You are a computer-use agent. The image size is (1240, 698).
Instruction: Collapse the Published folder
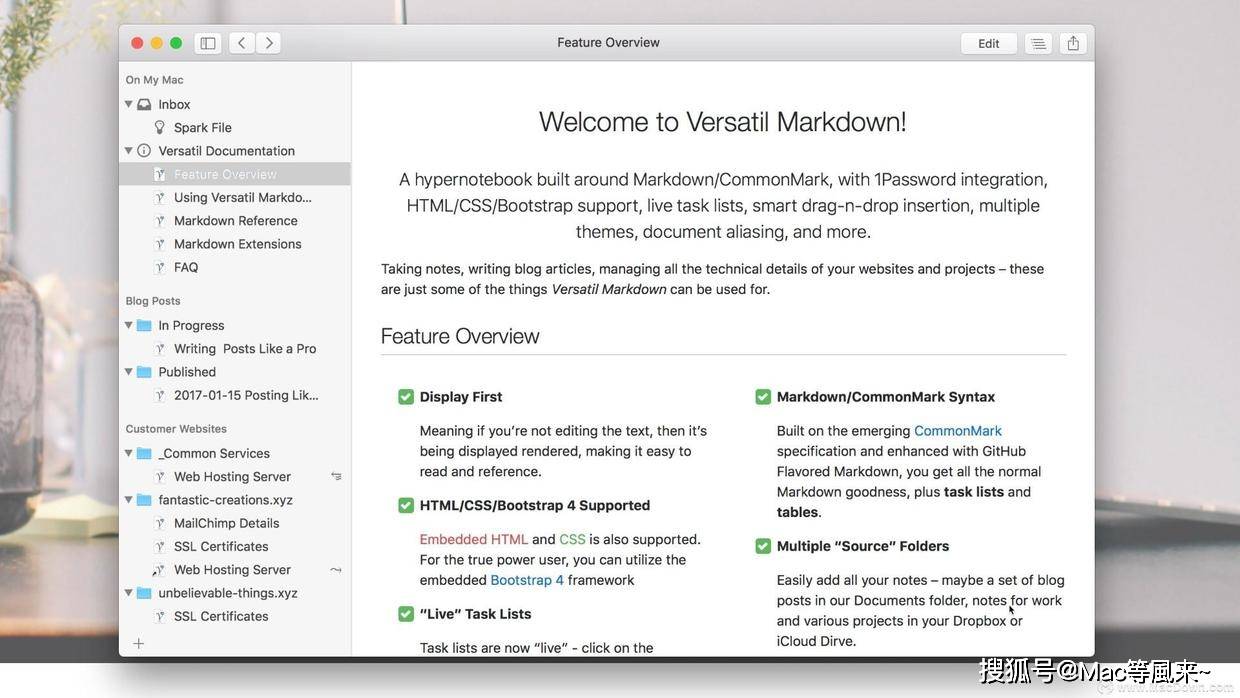128,372
